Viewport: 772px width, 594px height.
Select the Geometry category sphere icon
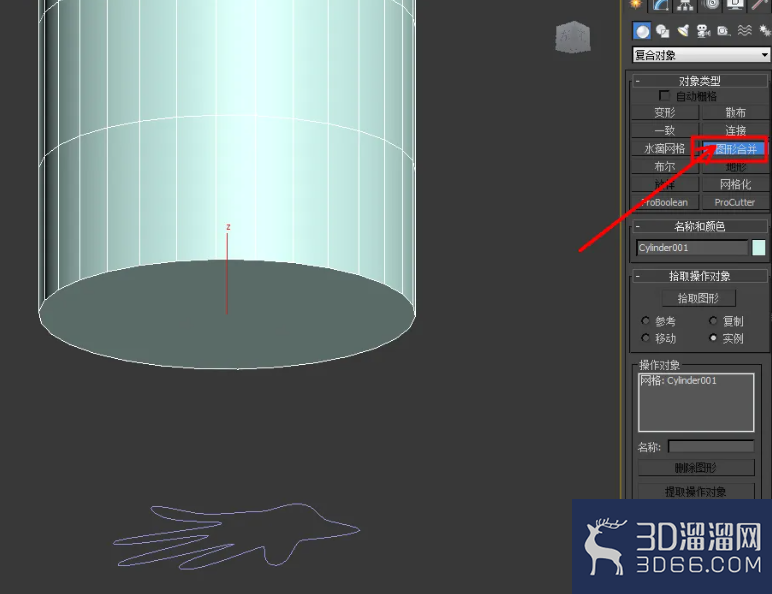click(642, 31)
